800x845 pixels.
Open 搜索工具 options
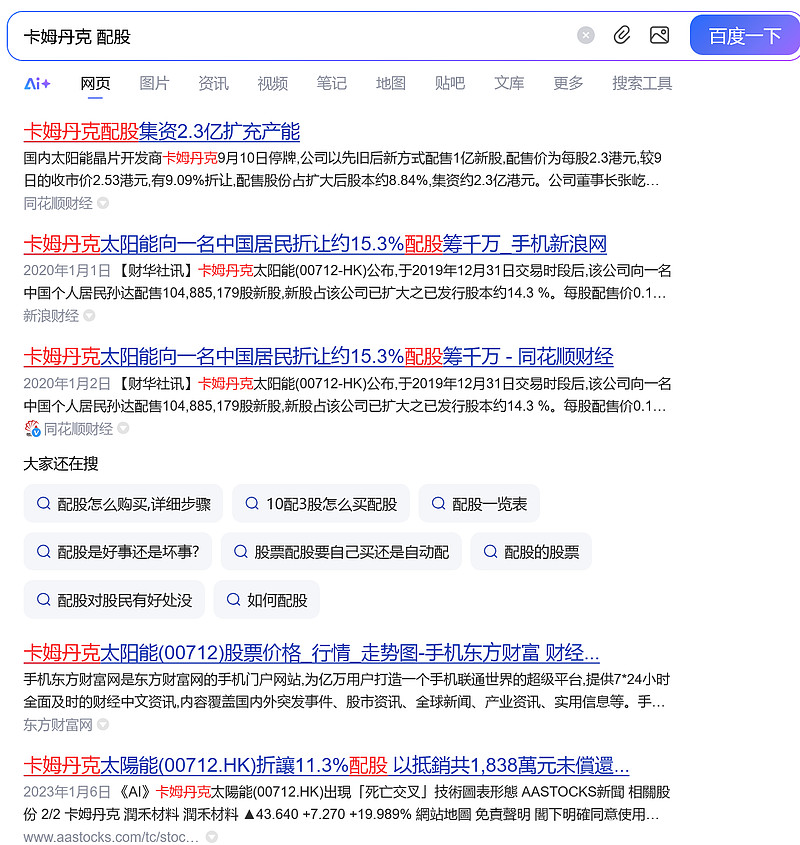point(642,84)
